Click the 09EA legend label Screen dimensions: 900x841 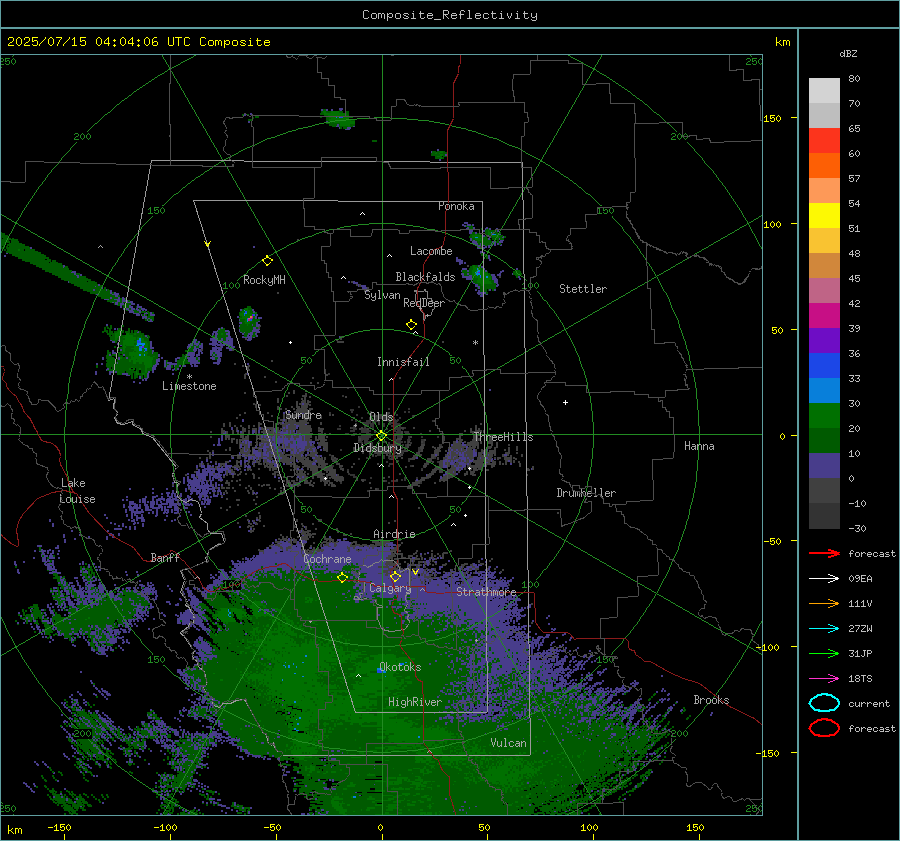coord(860,579)
